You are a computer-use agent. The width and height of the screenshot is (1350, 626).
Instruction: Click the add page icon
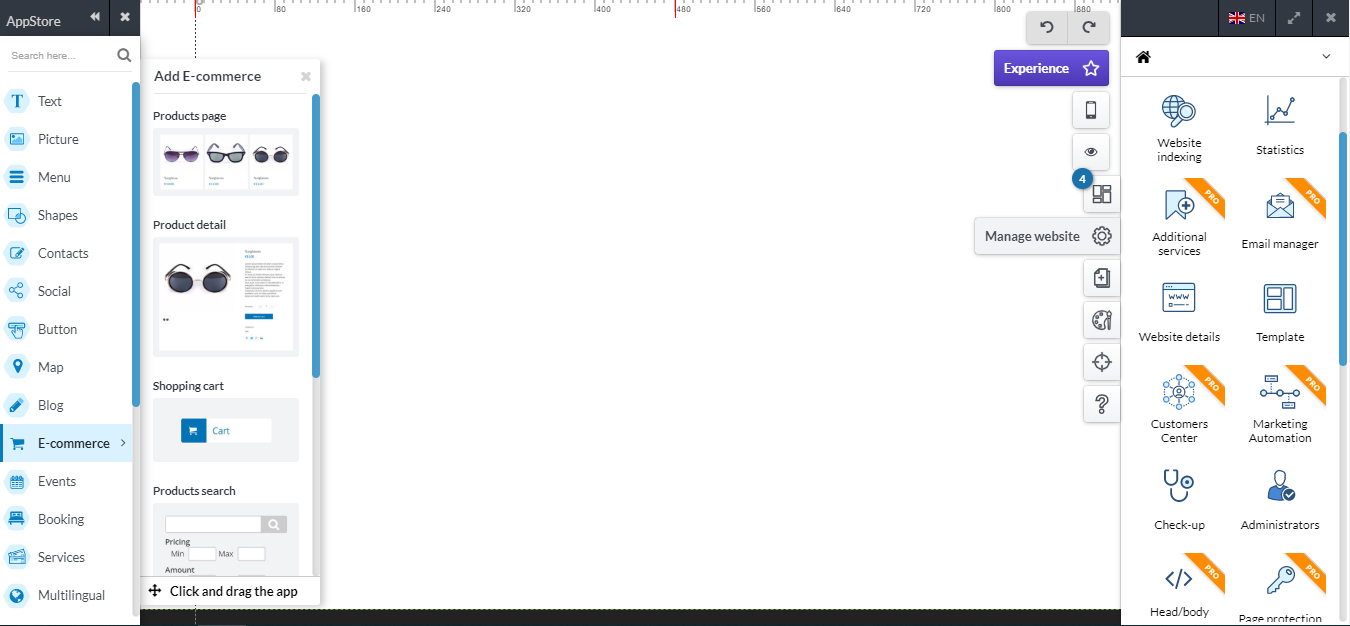[1102, 278]
